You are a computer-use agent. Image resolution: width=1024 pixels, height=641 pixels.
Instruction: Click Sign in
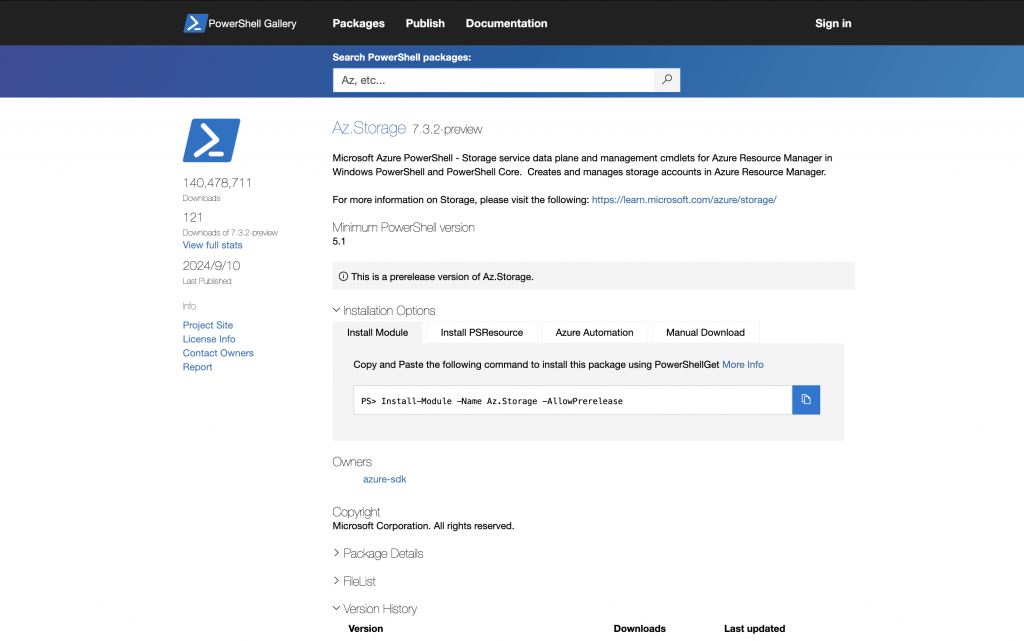(x=833, y=23)
